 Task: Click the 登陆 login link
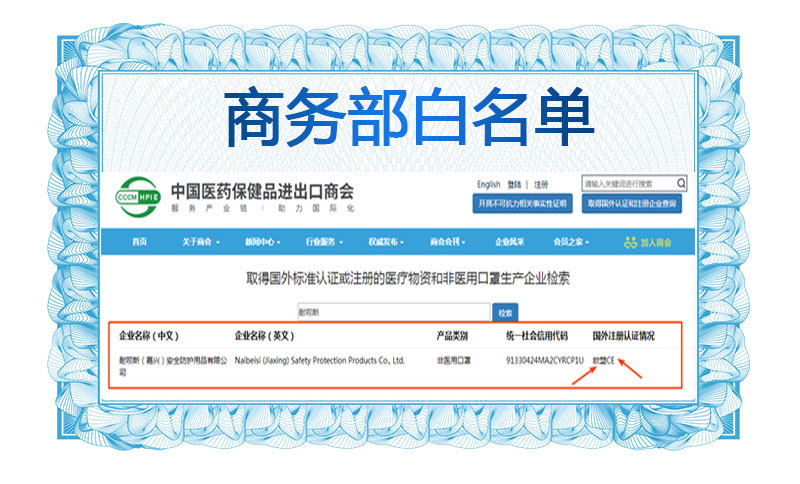(x=514, y=185)
